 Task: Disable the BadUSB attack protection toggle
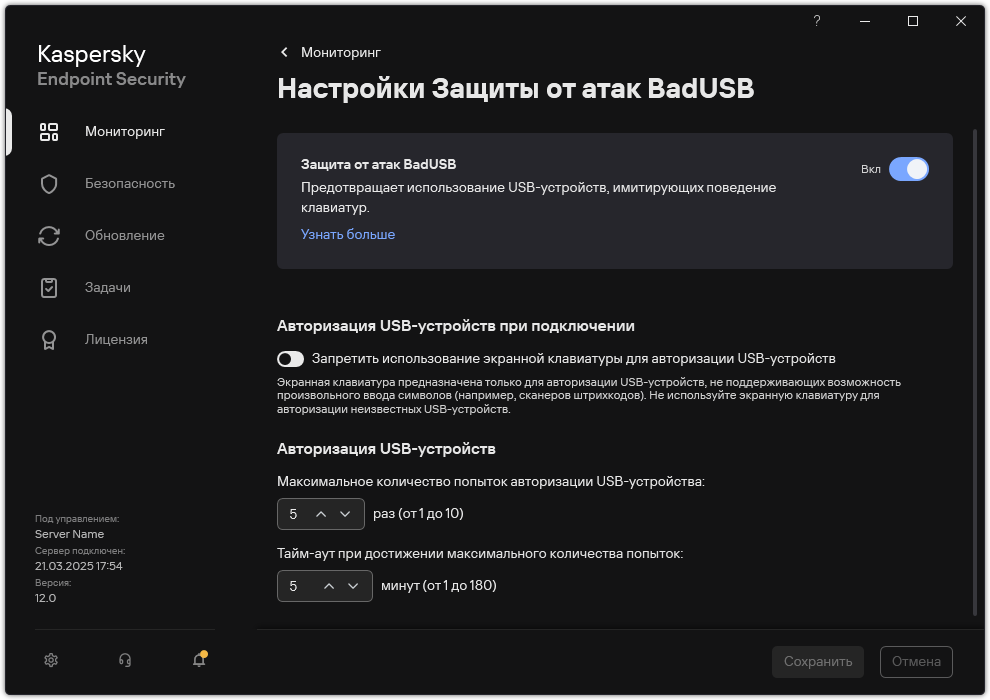pyautogui.click(x=909, y=169)
